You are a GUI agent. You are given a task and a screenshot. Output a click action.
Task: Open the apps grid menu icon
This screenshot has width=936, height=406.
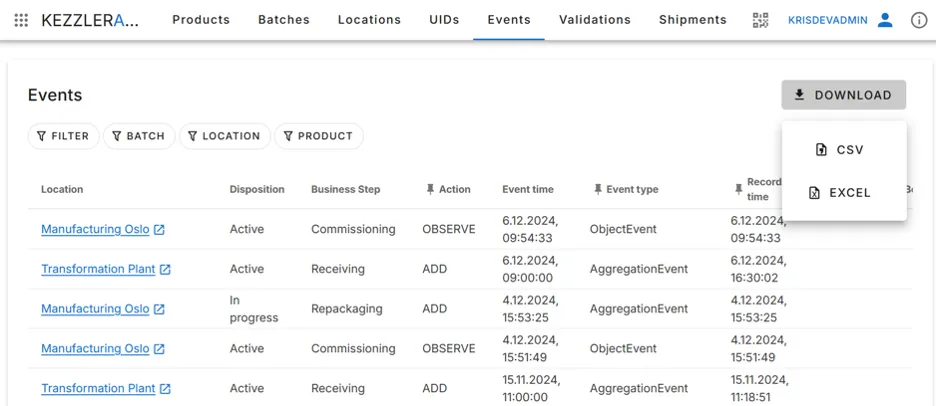click(21, 20)
